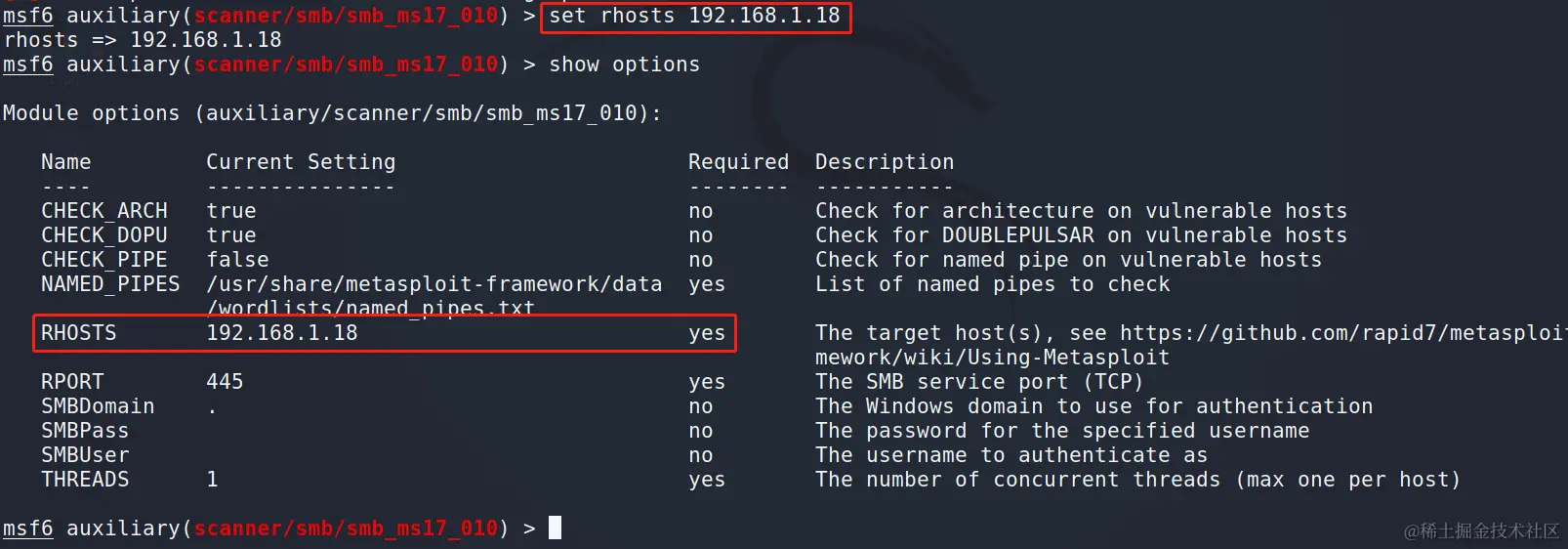
Task: Place cursor at the terminal cursor block
Action: pos(555,528)
